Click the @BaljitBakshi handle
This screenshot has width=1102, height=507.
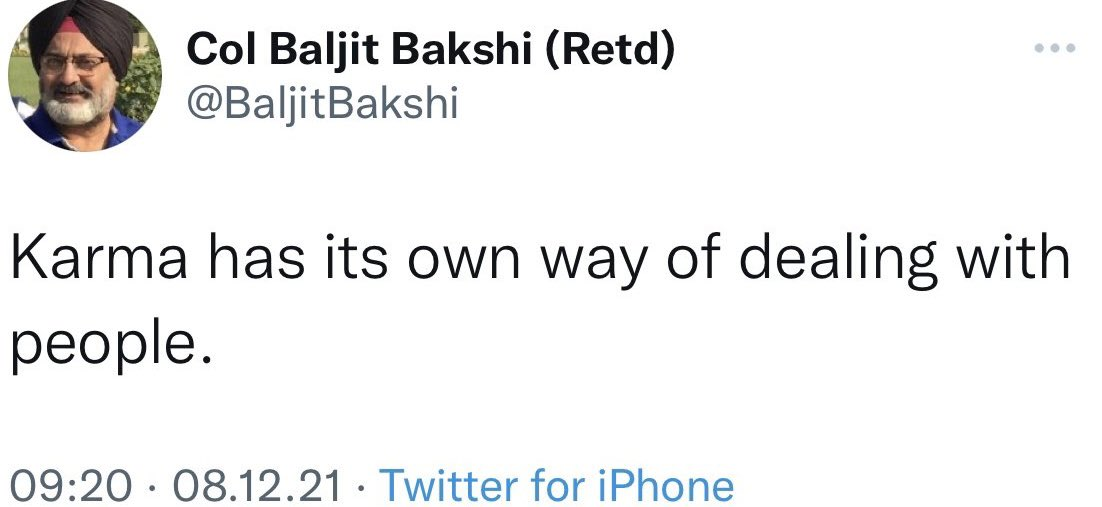tap(322, 102)
